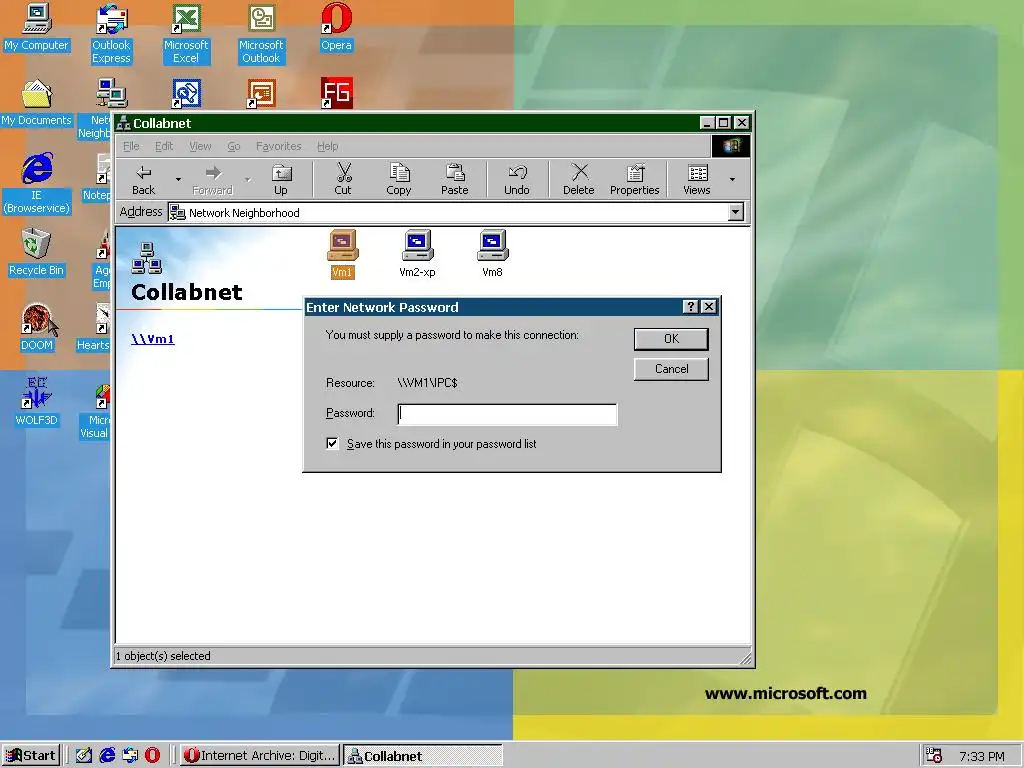Open the Address bar dropdown arrow
The image size is (1024, 768).
click(736, 212)
